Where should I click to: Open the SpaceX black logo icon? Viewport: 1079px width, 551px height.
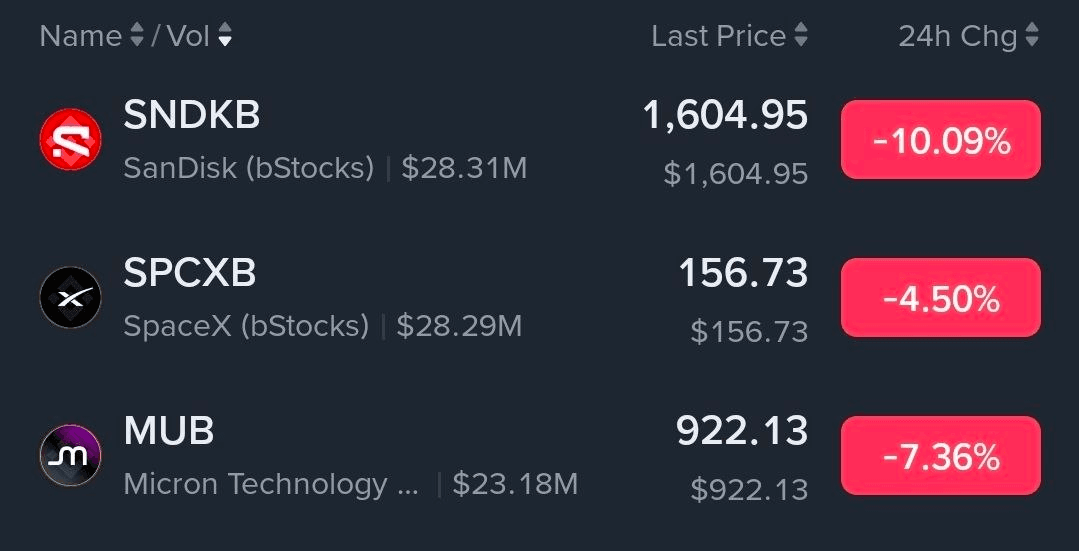point(70,297)
